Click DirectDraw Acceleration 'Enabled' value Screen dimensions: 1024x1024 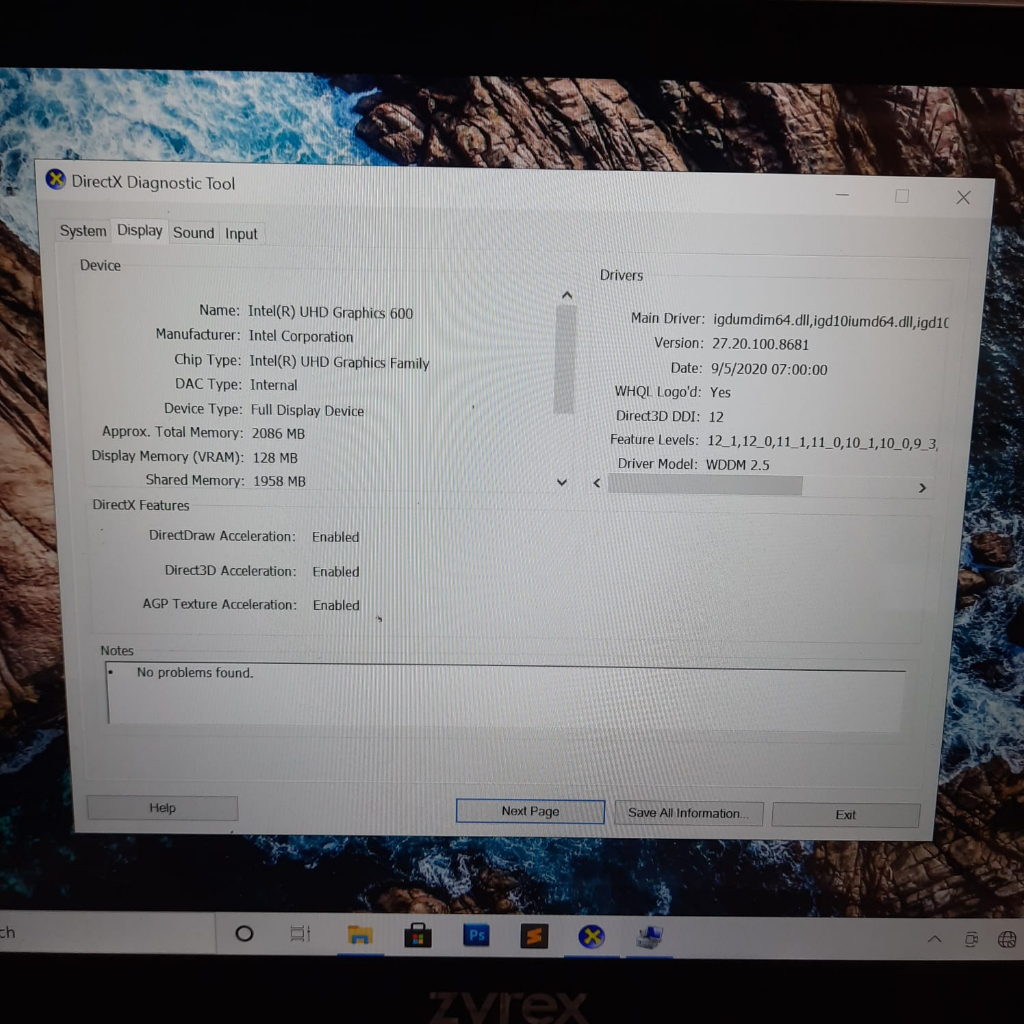tap(335, 537)
